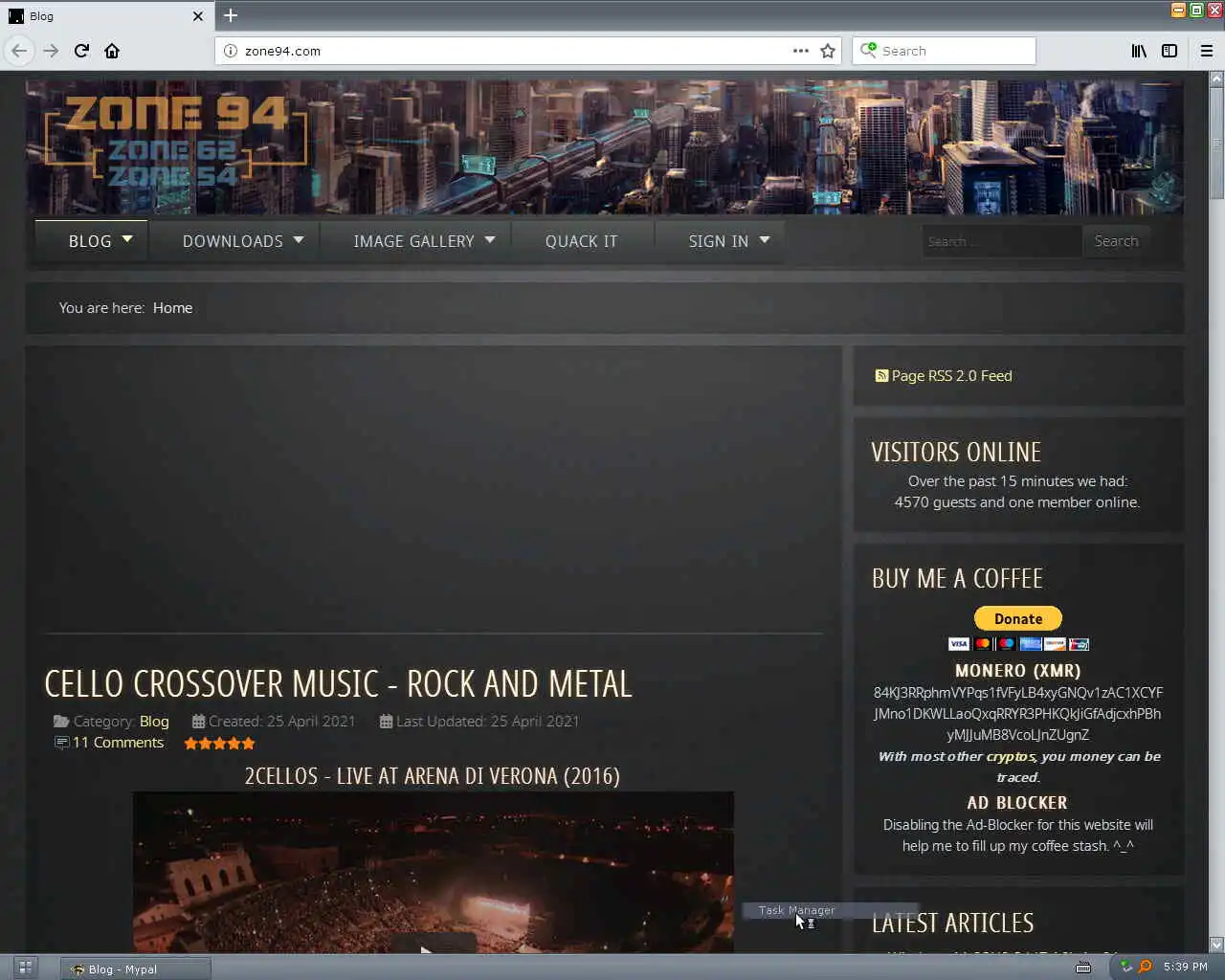Viewport: 1225px width, 980px height.
Task: Toggle the browser sidebar view
Action: pos(1169,51)
